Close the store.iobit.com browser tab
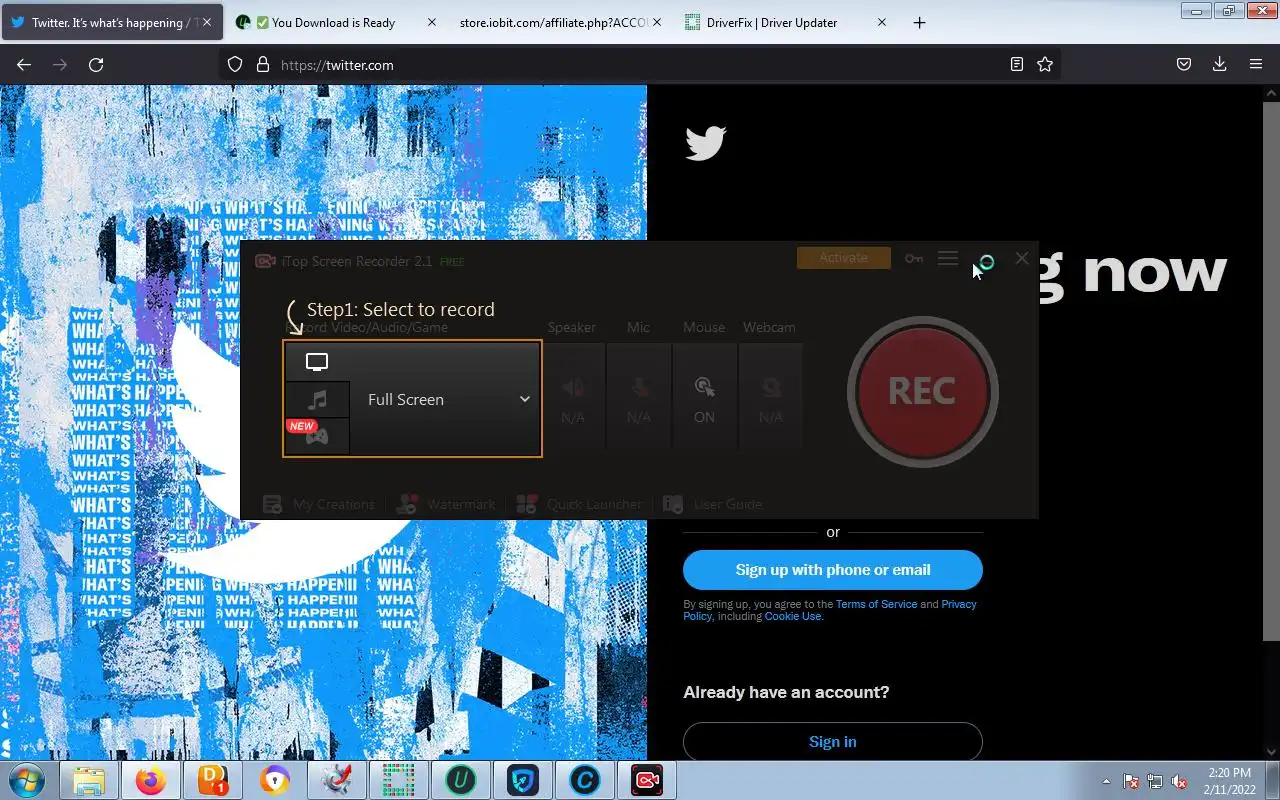The width and height of the screenshot is (1280, 800). (657, 22)
